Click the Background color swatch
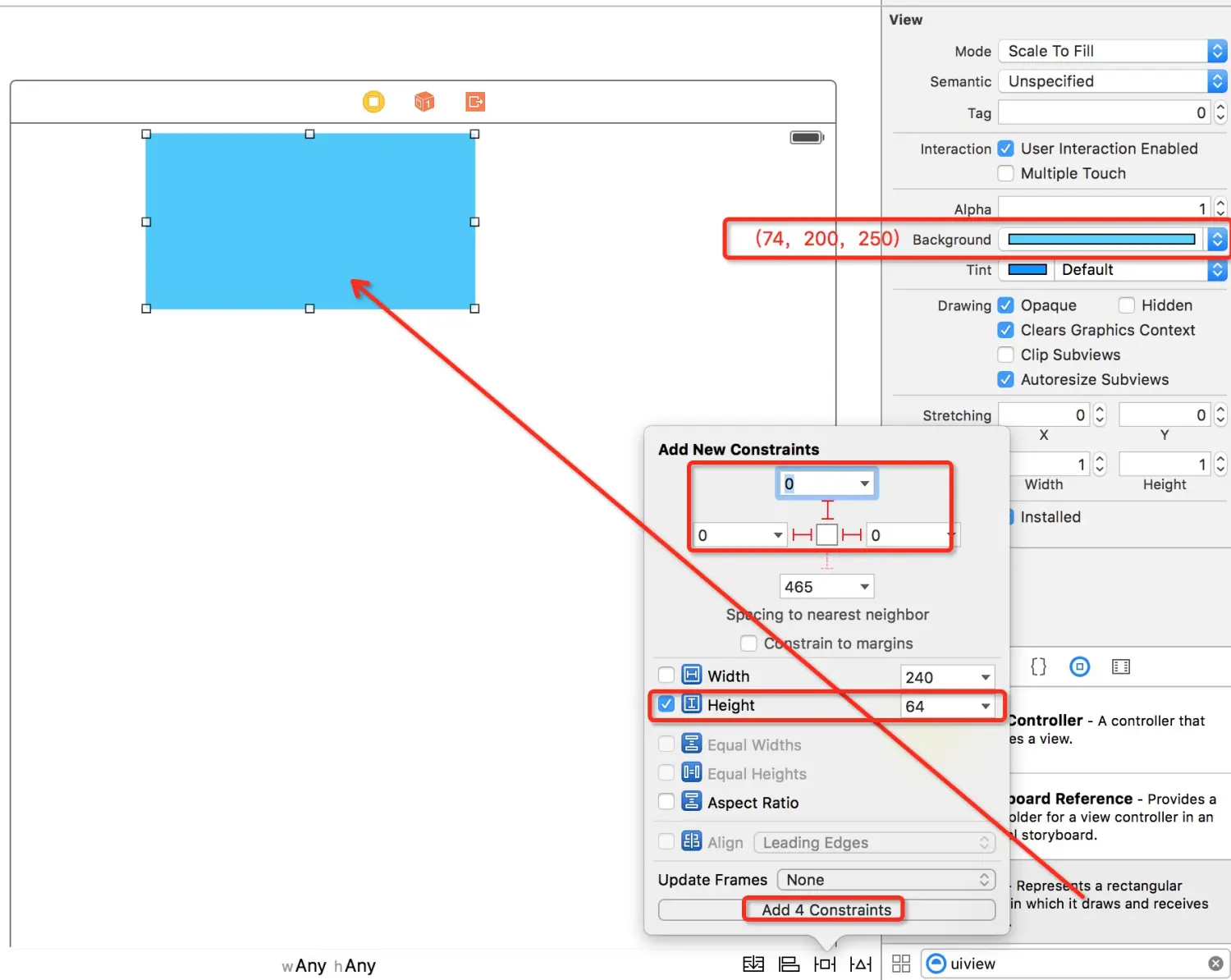Image resolution: width=1231 pixels, height=980 pixels. [x=1101, y=239]
